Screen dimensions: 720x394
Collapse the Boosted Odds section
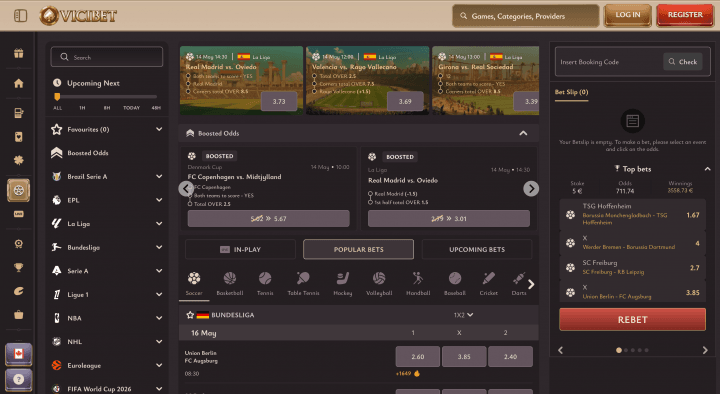pos(523,133)
